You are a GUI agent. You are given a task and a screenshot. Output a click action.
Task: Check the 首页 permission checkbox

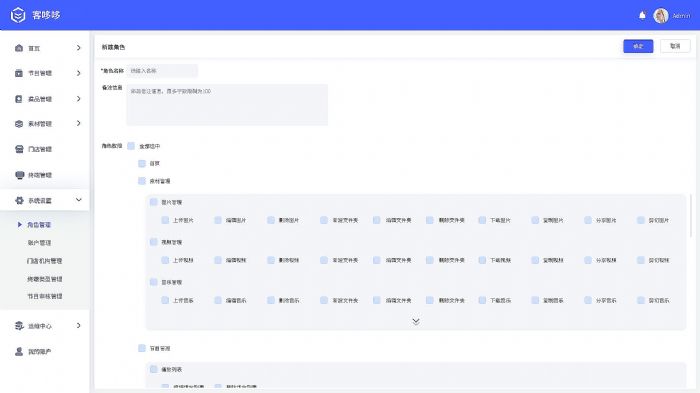coord(142,163)
